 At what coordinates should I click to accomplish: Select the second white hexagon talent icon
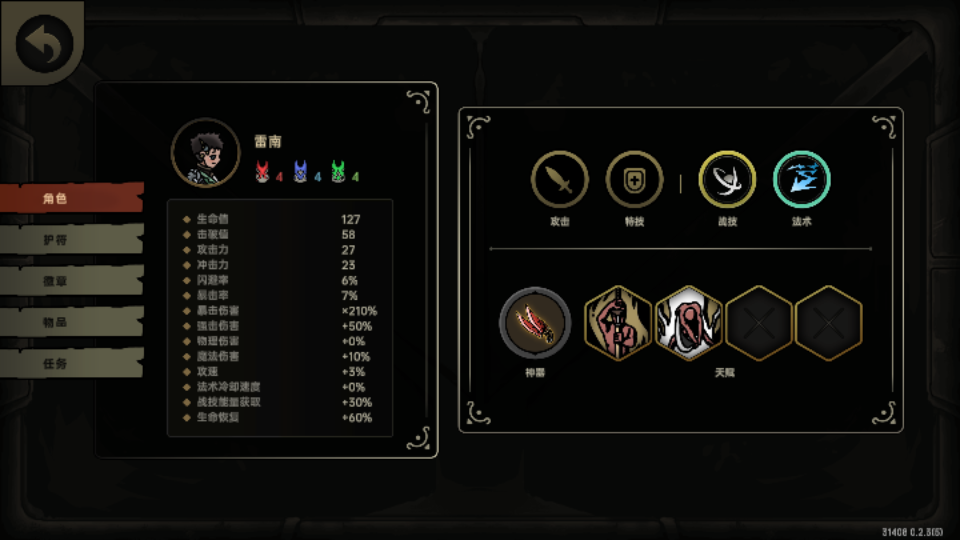click(688, 323)
